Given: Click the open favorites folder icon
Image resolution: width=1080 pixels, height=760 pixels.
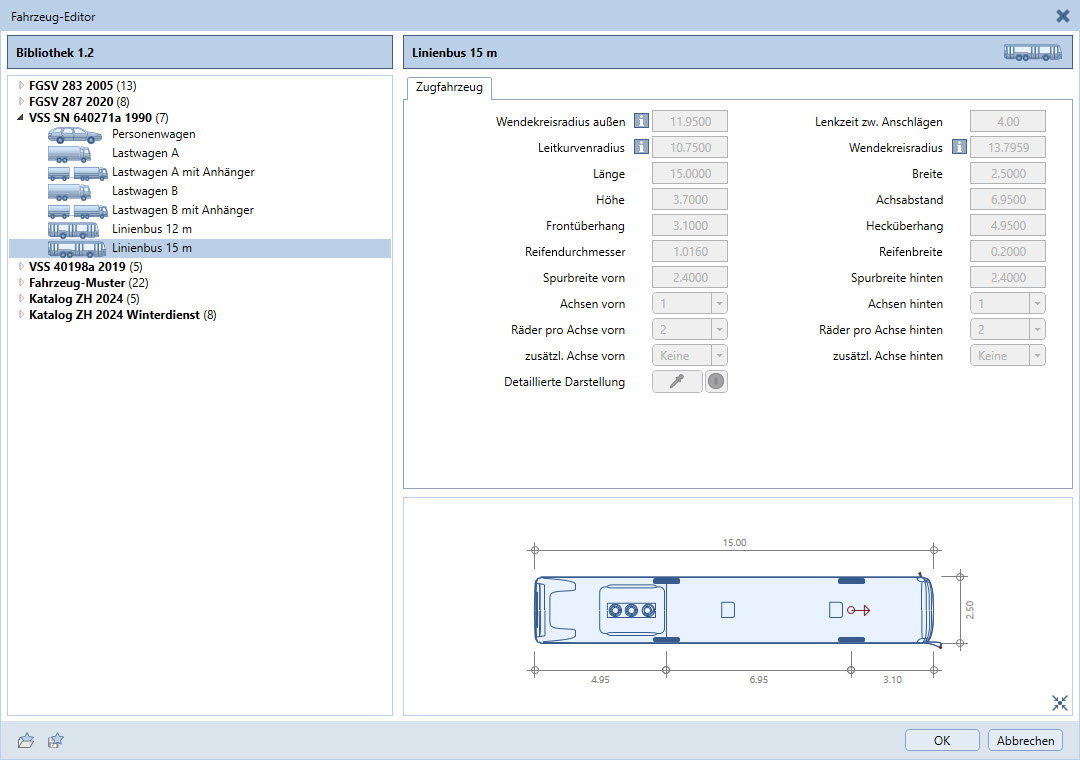Looking at the screenshot, I should click(26, 740).
